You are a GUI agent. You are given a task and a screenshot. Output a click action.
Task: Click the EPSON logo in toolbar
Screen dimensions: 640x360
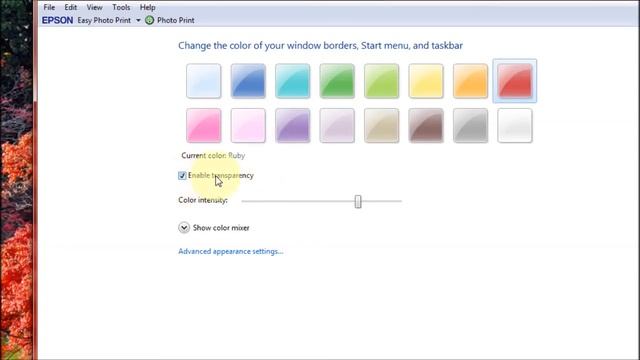click(58, 20)
